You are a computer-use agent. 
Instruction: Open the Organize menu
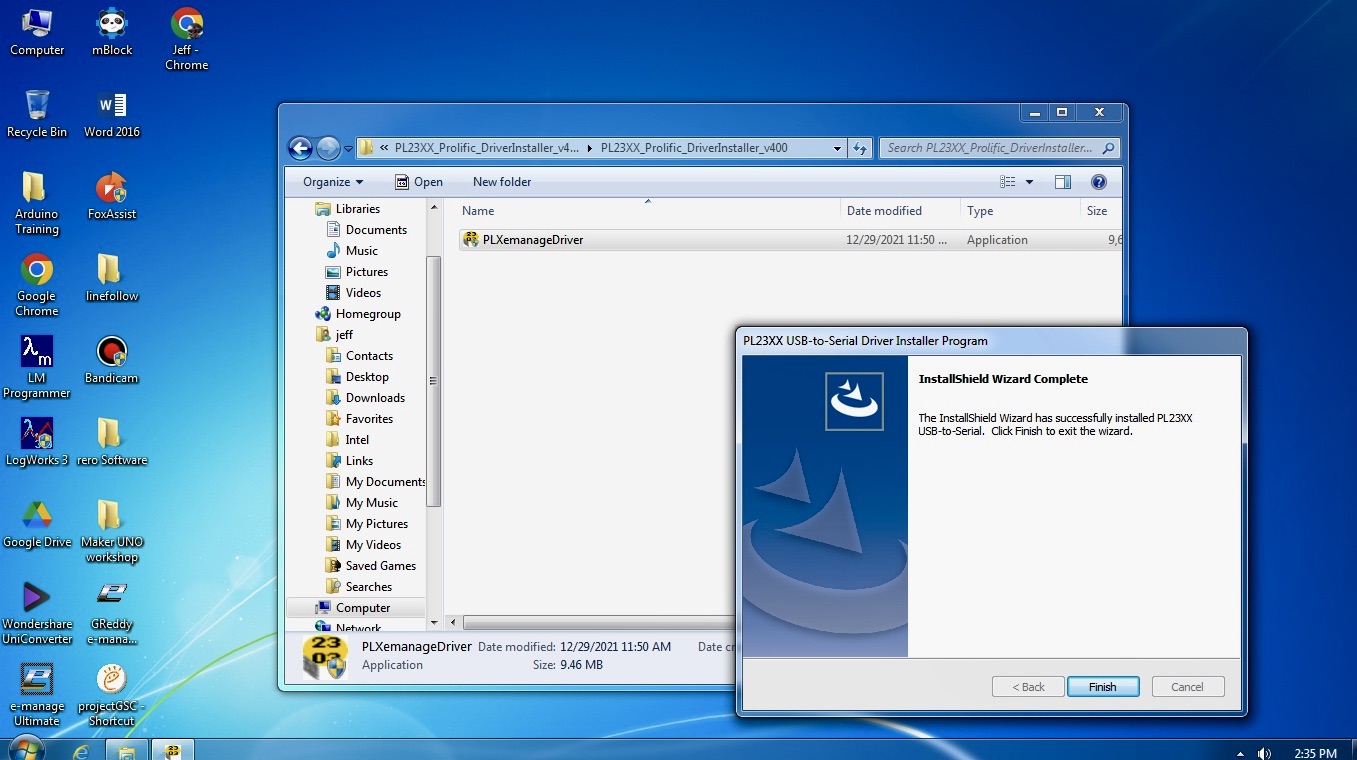333,182
